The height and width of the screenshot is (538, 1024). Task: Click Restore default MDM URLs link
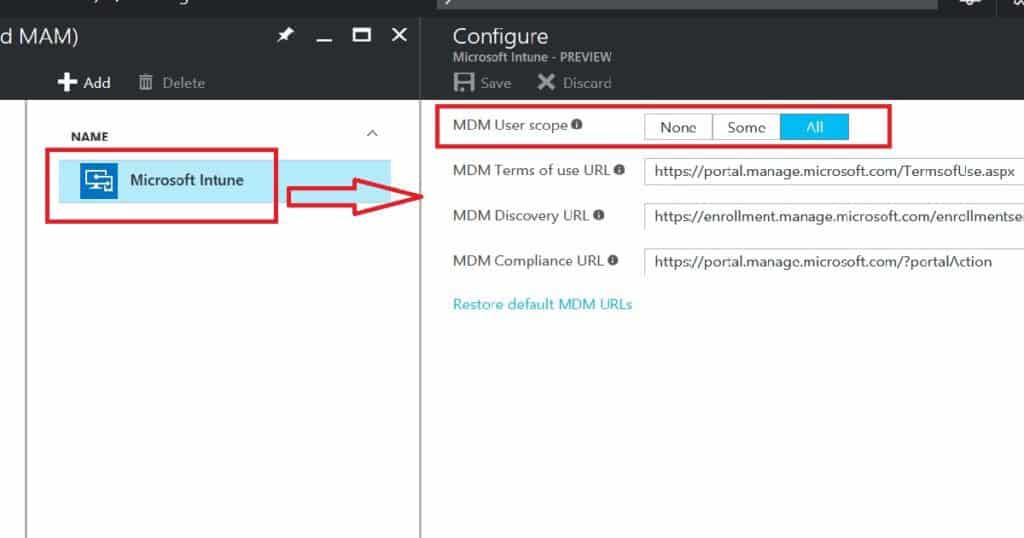point(542,304)
